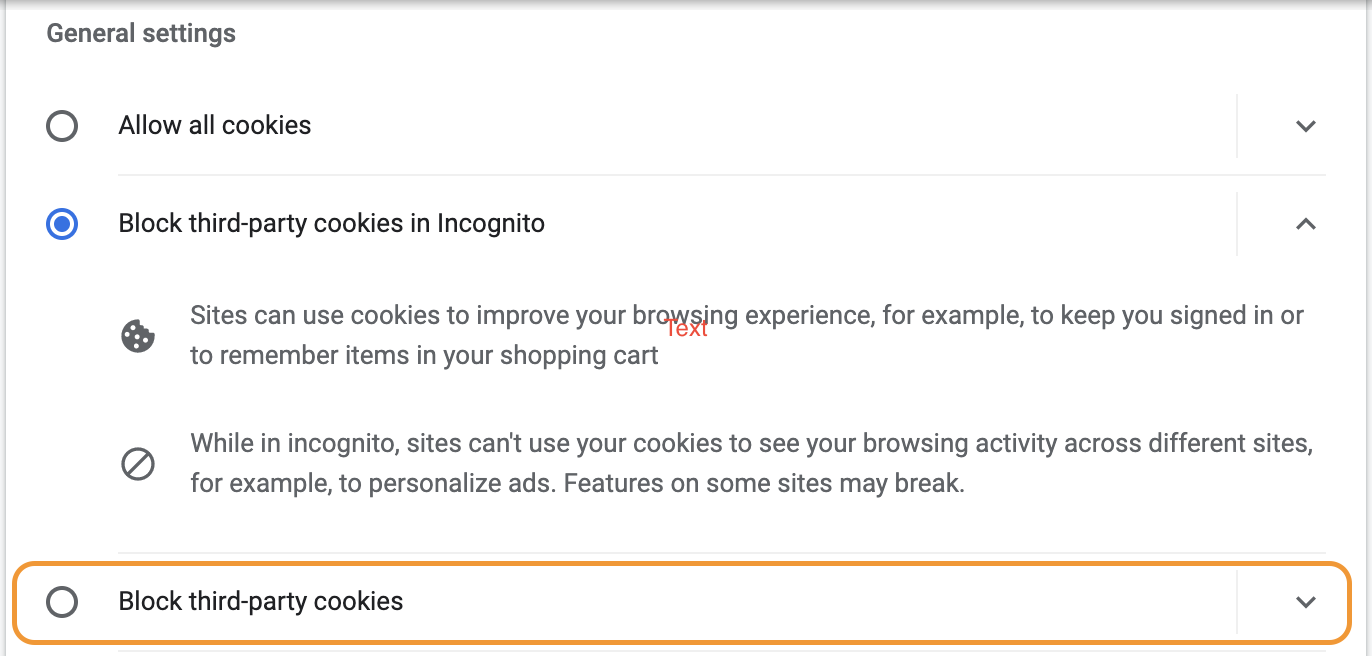Select the "Block third-party cookies in Incognito" radio

pyautogui.click(x=62, y=224)
